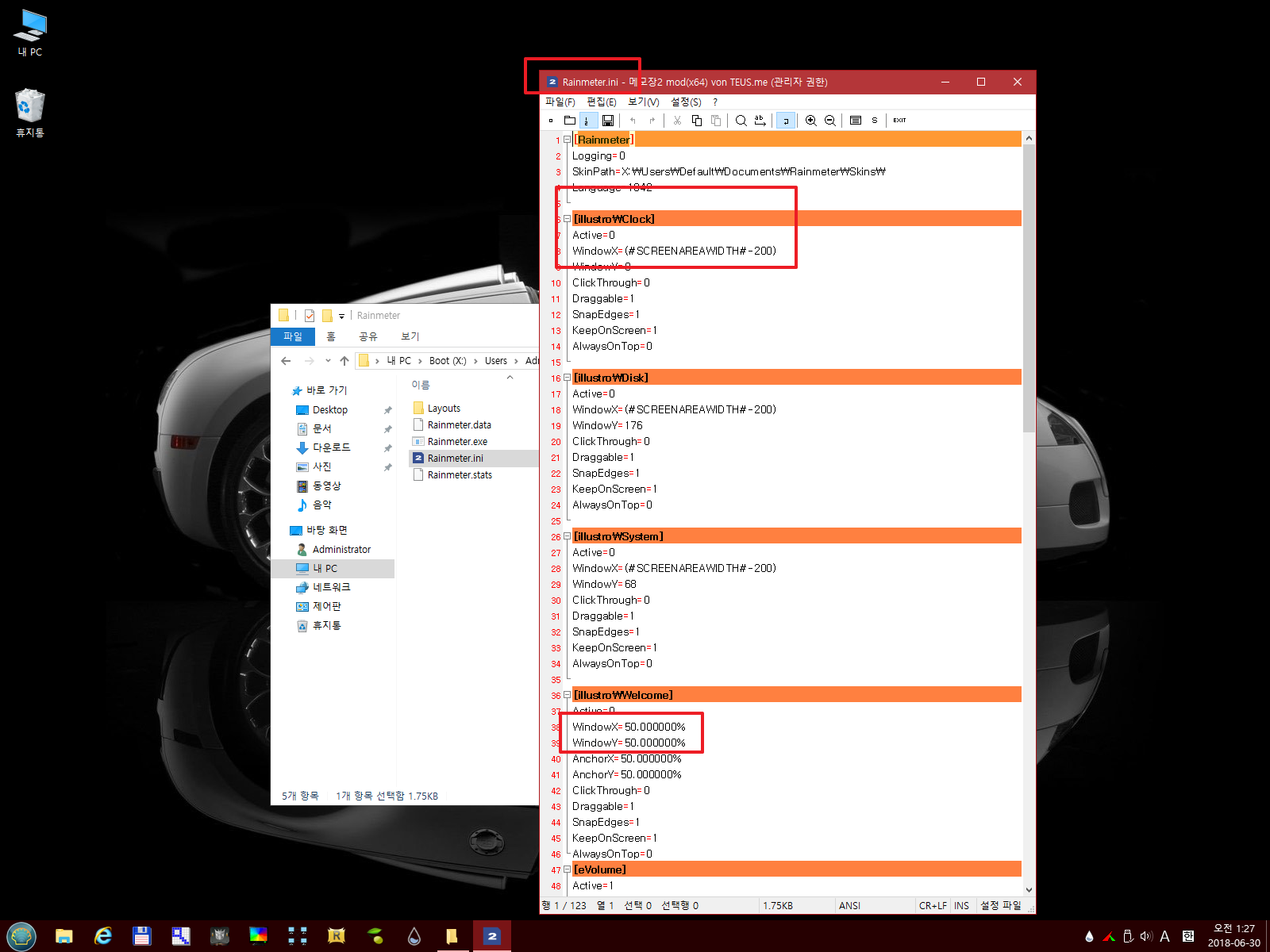Click the scroll down arrow in editor

[1029, 890]
